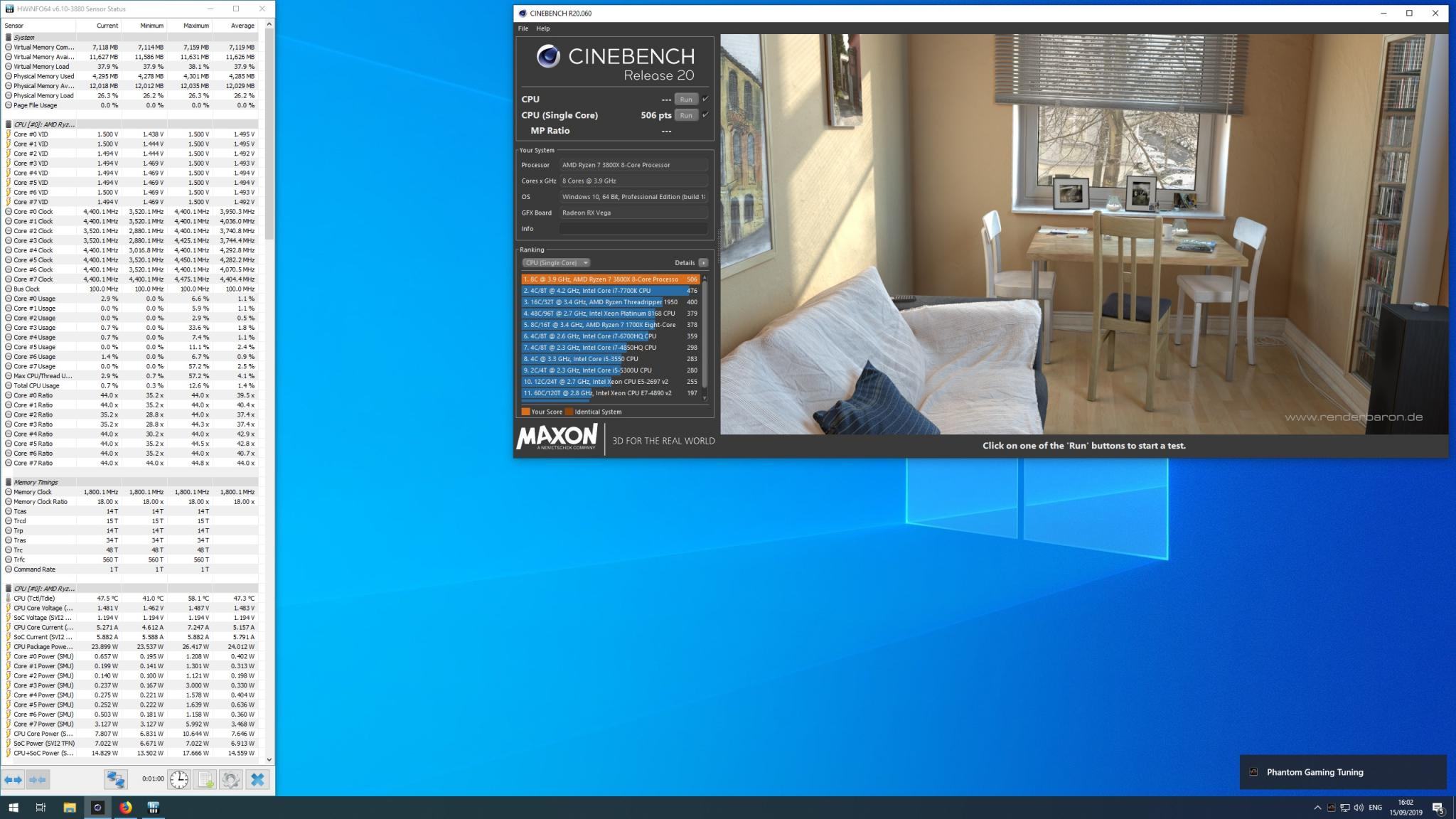The height and width of the screenshot is (819, 1456).
Task: Click the taskbar clock showing 16:02
Action: pos(1406,808)
